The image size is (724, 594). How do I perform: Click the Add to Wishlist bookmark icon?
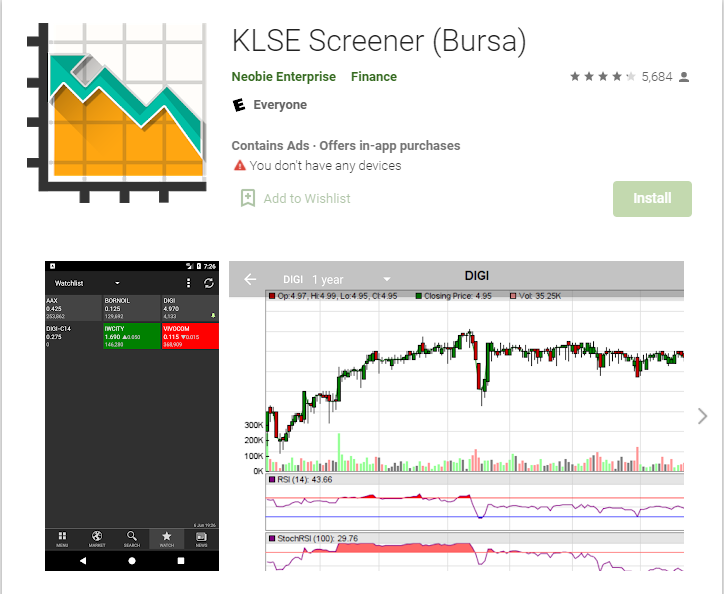[248, 198]
